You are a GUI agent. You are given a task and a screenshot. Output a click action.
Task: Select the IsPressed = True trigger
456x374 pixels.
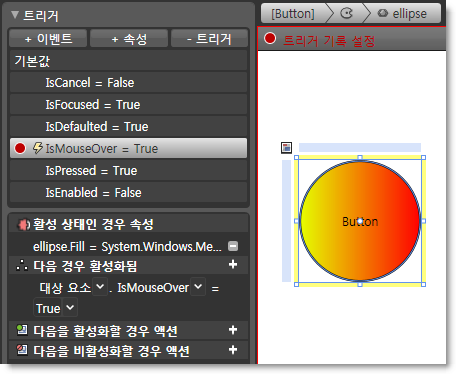128,171
